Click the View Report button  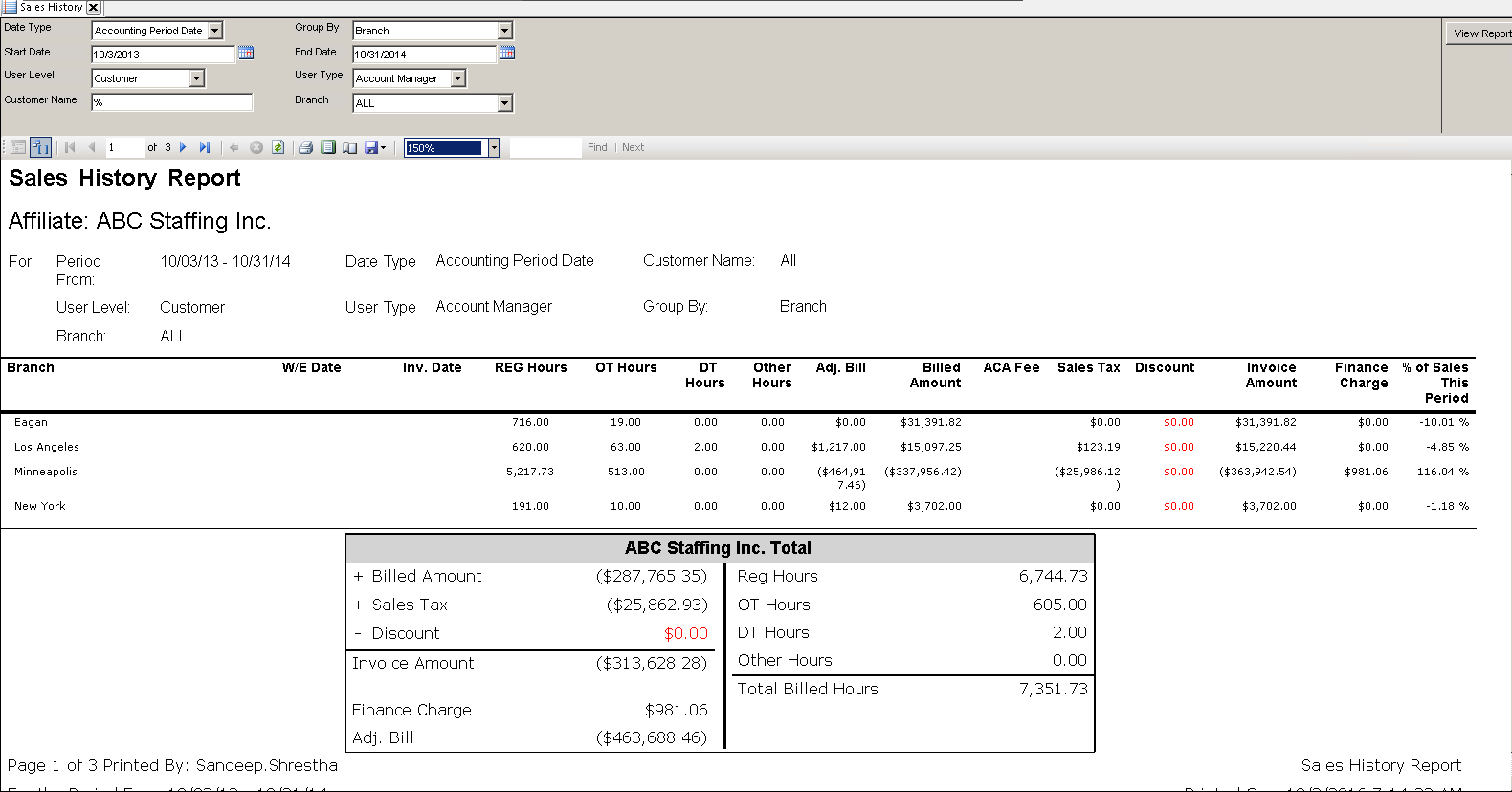click(x=1479, y=33)
